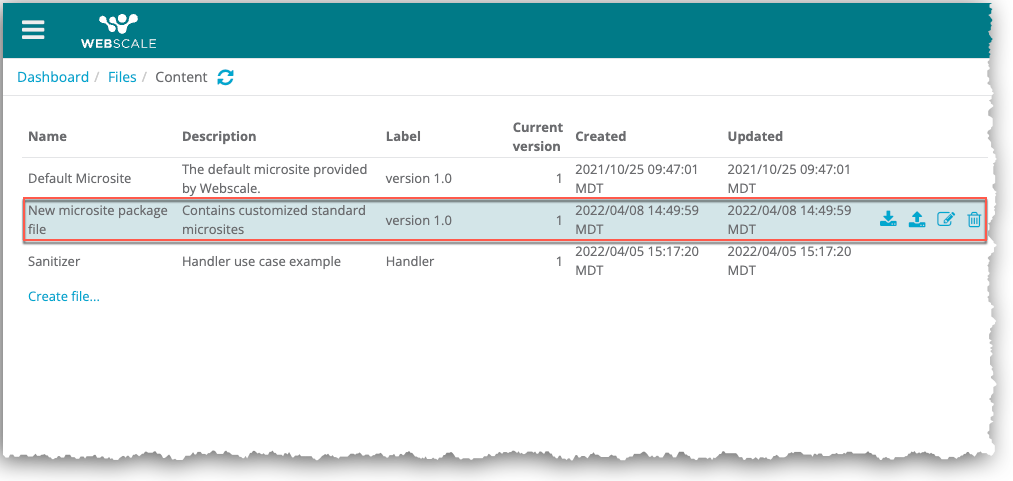The height and width of the screenshot is (481, 1013).
Task: Edit the New microsite package file
Action: (946, 219)
